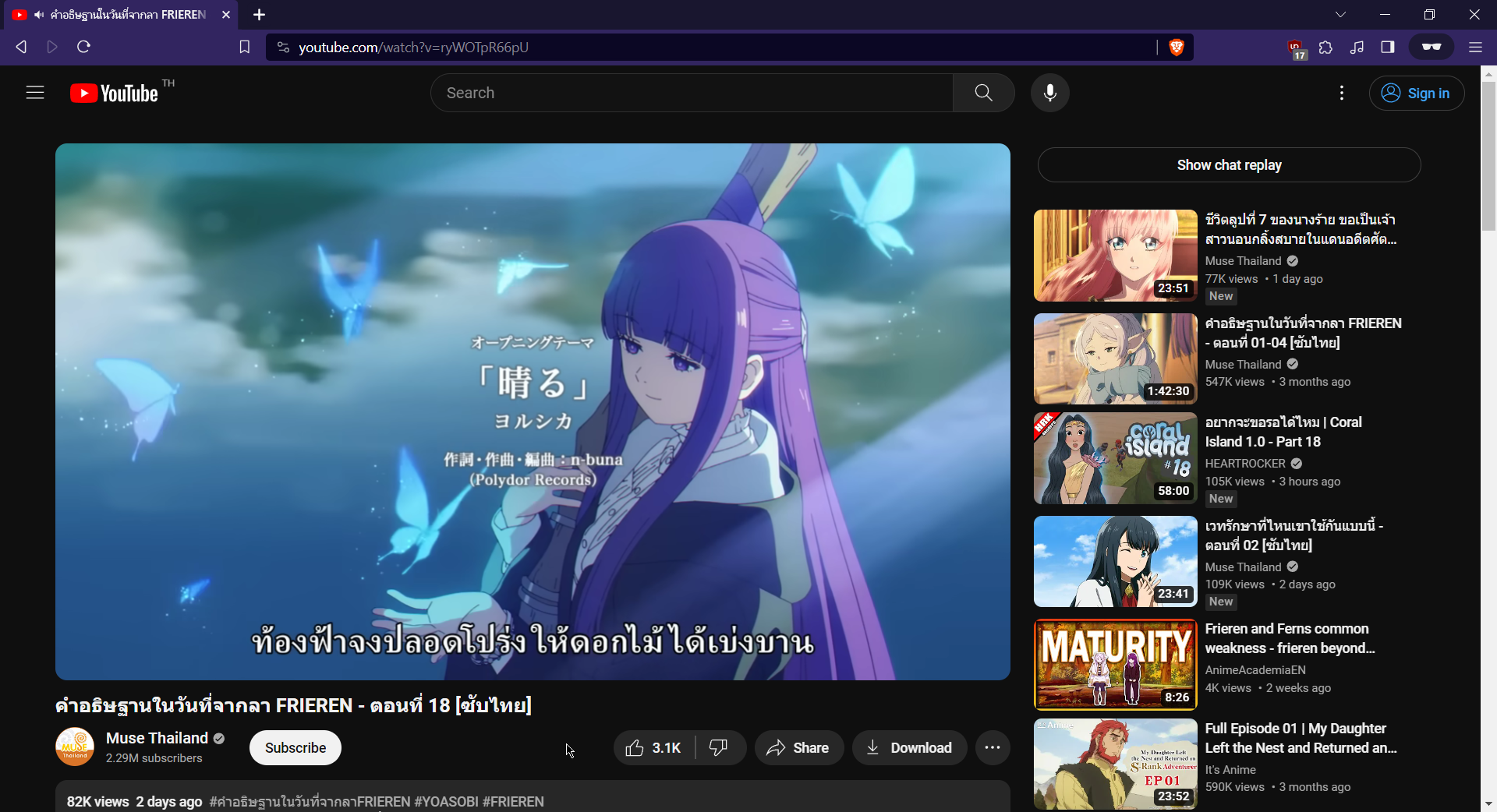The image size is (1497, 812).
Task: Open the 1:42:30 FRIEREN thumbnail
Action: tap(1115, 358)
